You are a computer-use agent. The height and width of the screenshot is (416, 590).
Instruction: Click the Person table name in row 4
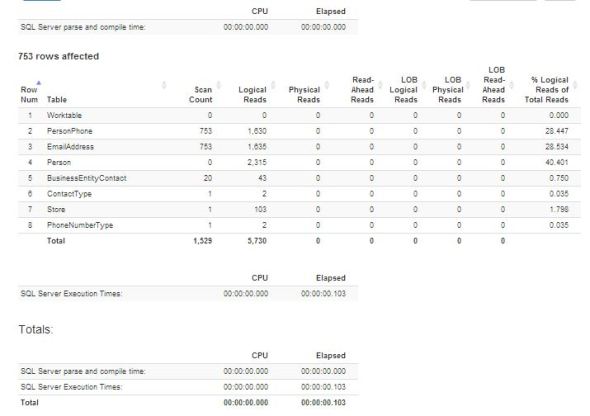(59, 162)
